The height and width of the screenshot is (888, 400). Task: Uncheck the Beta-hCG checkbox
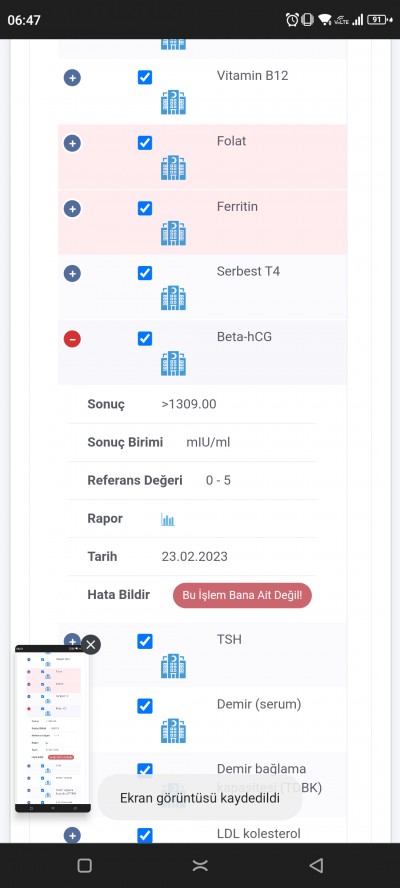pos(145,338)
